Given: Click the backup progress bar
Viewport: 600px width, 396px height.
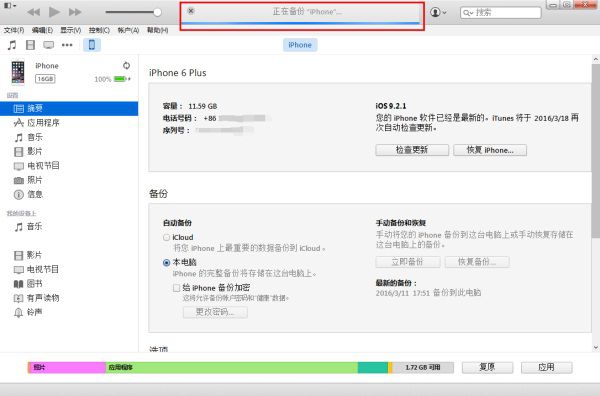Looking at the screenshot, I should coord(300,23).
